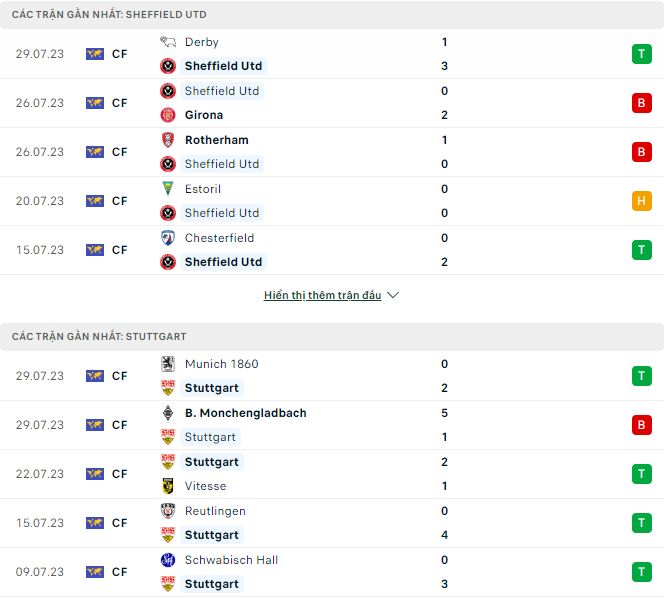
Task: Click the yellow H draw badge for Estoril match
Action: (x=641, y=201)
